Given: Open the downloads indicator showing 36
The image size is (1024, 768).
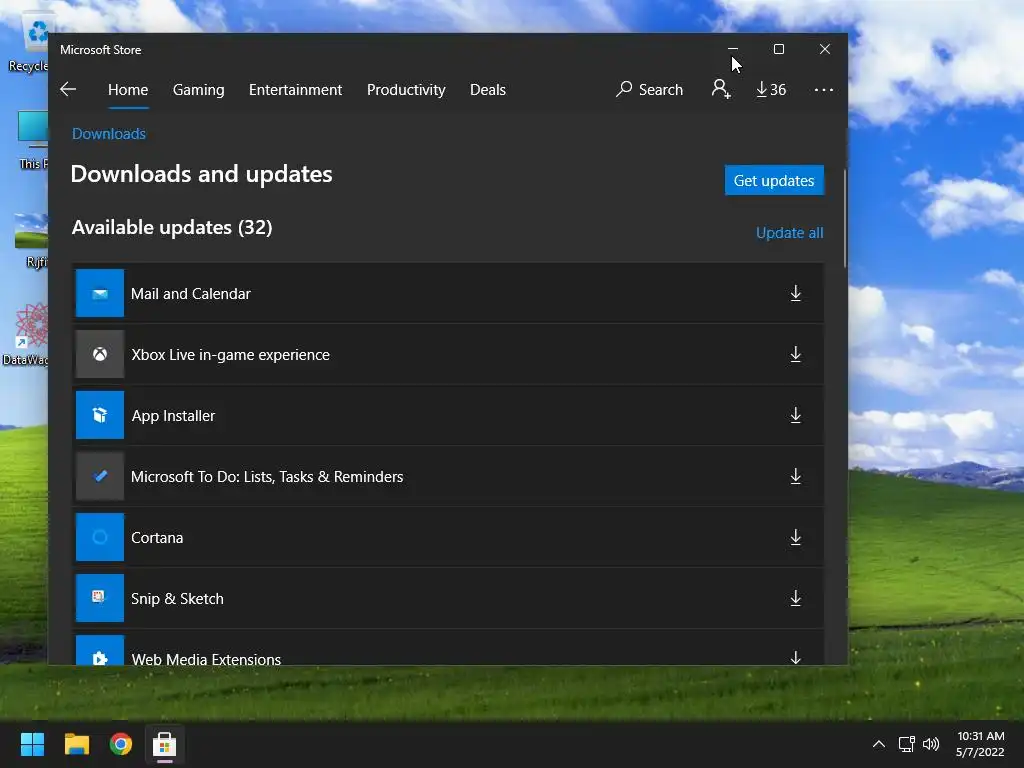Looking at the screenshot, I should coord(771,89).
